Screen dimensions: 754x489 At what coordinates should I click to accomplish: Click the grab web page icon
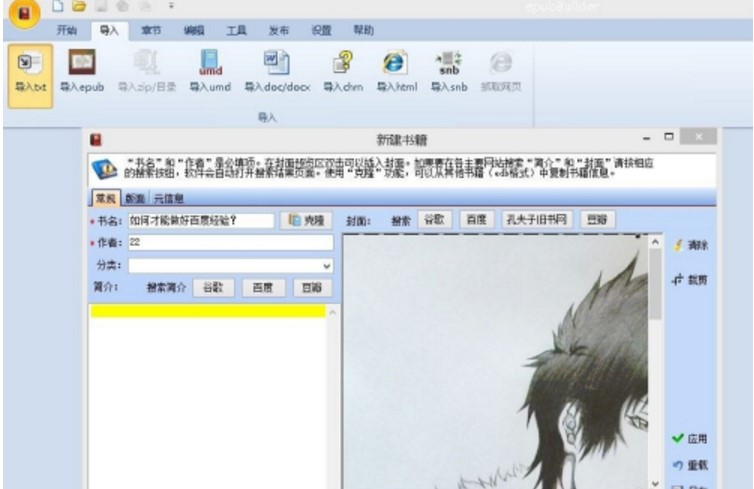[x=501, y=72]
